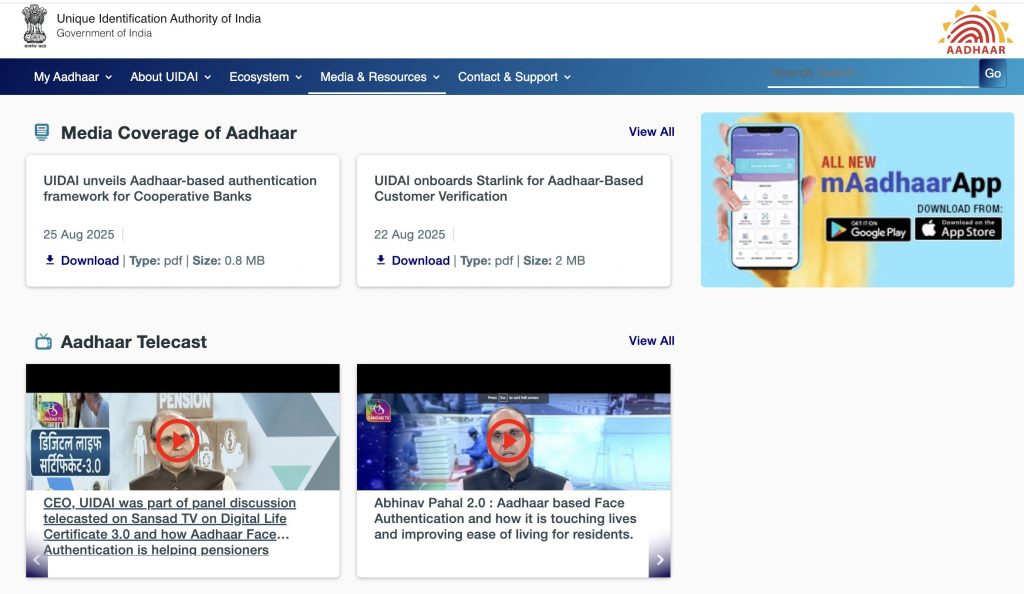Click the mAadhaar App phone banner image
The height and width of the screenshot is (594, 1024).
pos(857,200)
